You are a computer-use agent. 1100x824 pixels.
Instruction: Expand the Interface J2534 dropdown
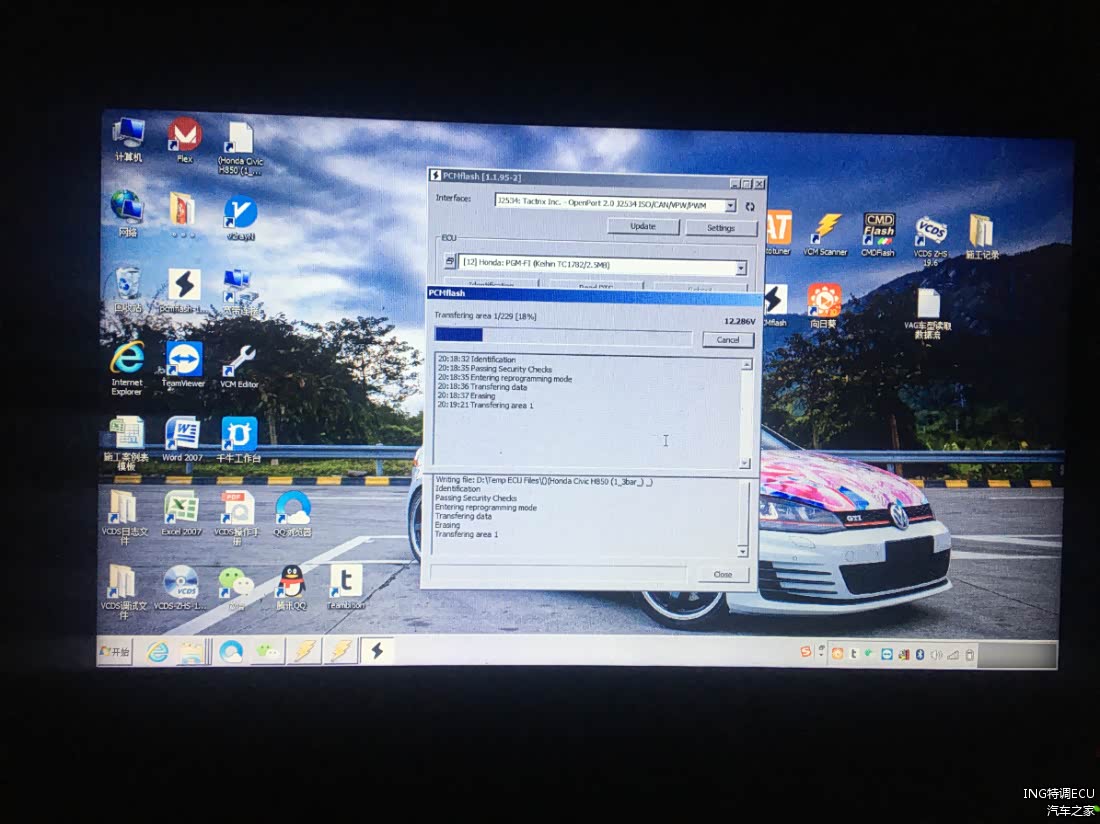click(730, 206)
